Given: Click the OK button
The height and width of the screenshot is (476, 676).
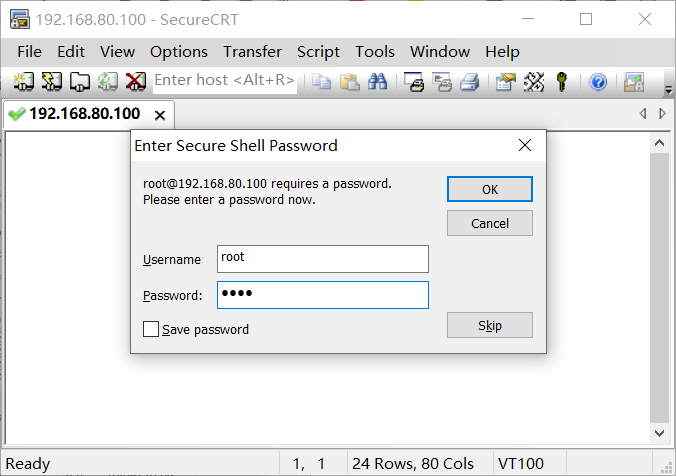Looking at the screenshot, I should [x=490, y=189].
